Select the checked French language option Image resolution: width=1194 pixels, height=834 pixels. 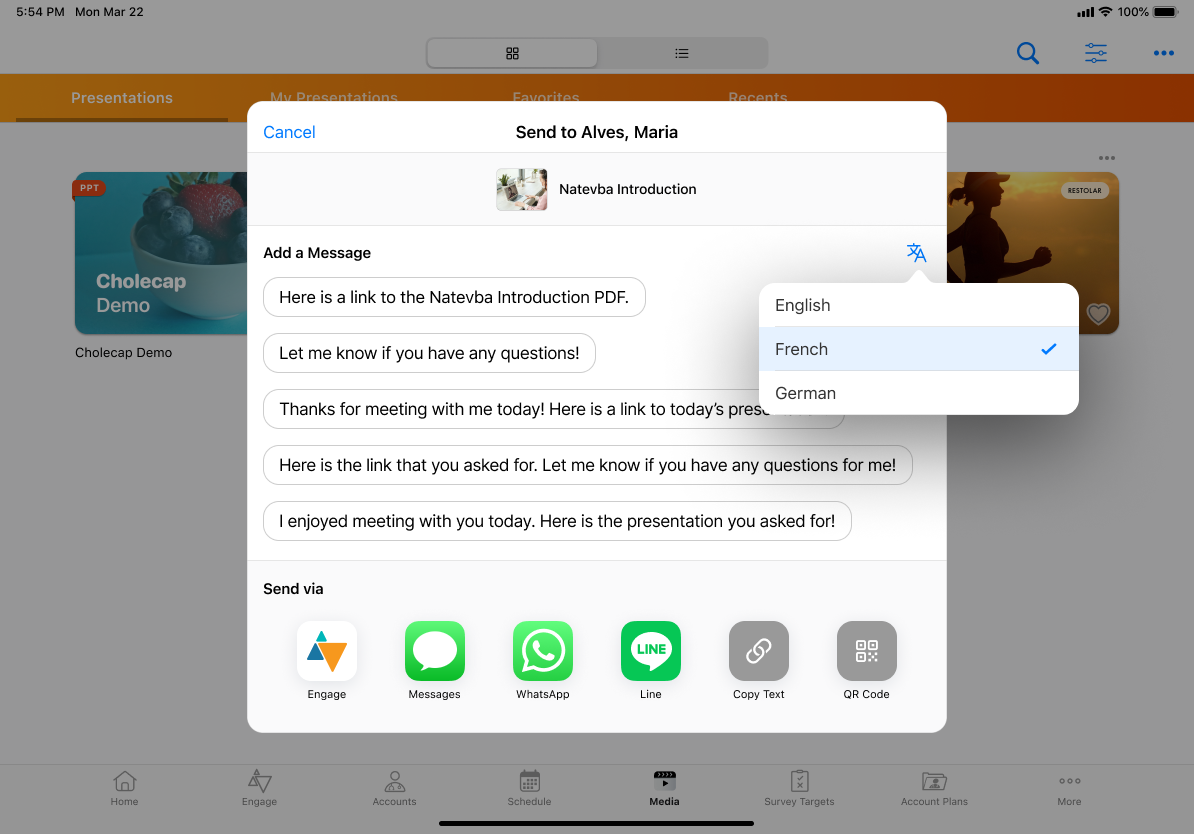918,349
